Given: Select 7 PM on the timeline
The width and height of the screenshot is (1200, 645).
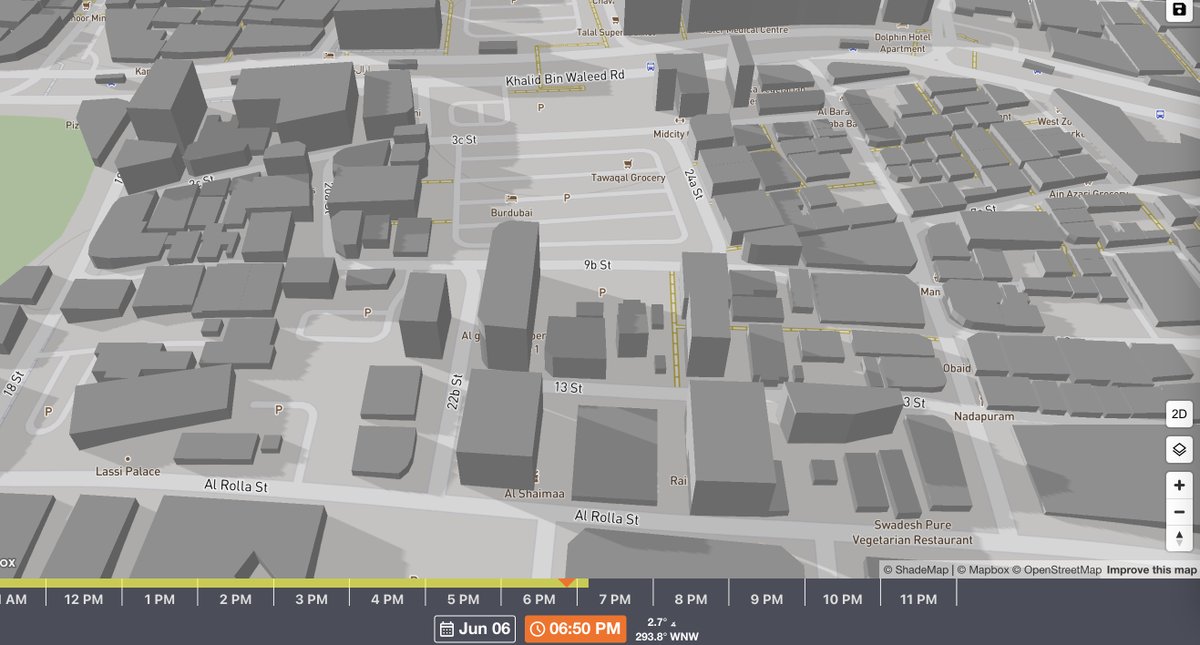Looking at the screenshot, I should [x=614, y=598].
